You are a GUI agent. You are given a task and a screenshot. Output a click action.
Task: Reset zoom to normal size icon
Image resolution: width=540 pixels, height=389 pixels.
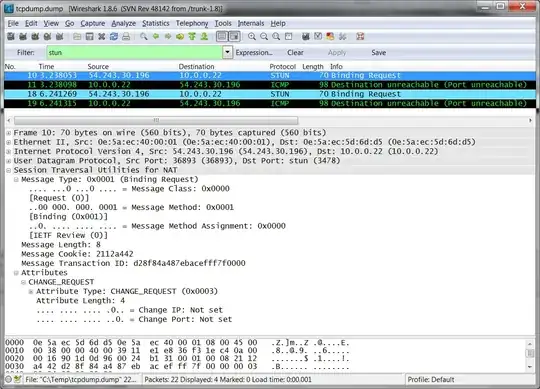point(276,36)
